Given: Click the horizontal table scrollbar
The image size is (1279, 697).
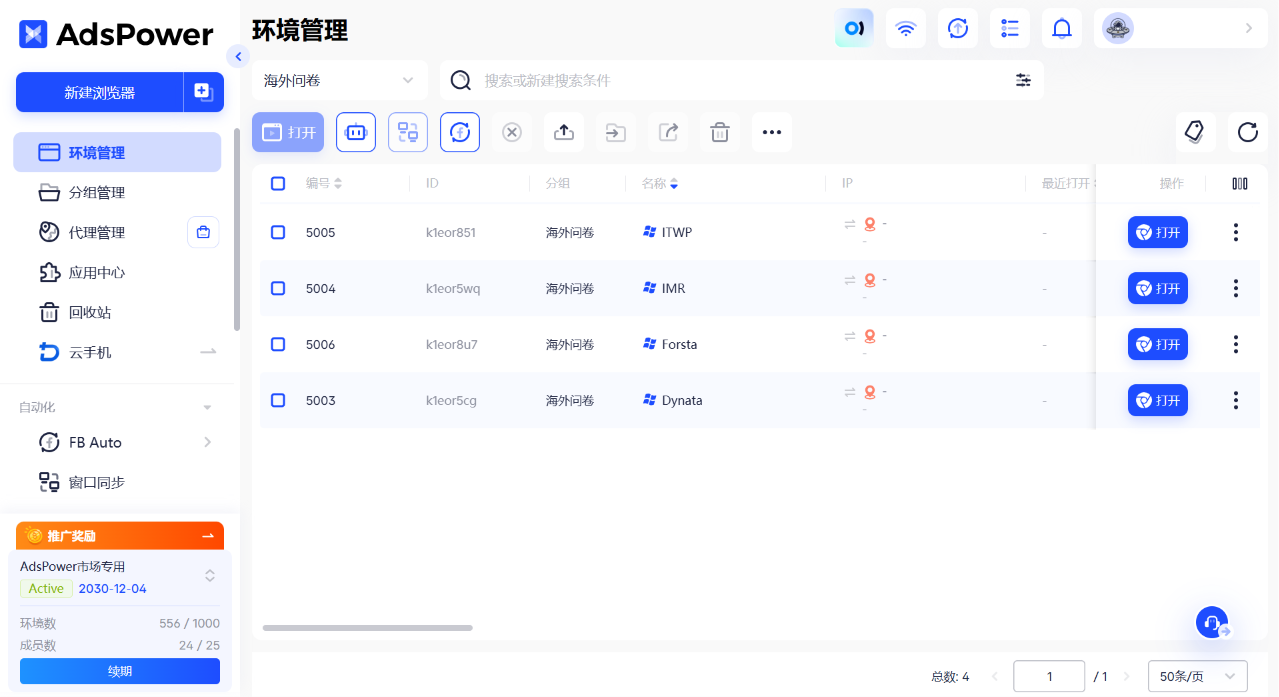Looking at the screenshot, I should [367, 628].
